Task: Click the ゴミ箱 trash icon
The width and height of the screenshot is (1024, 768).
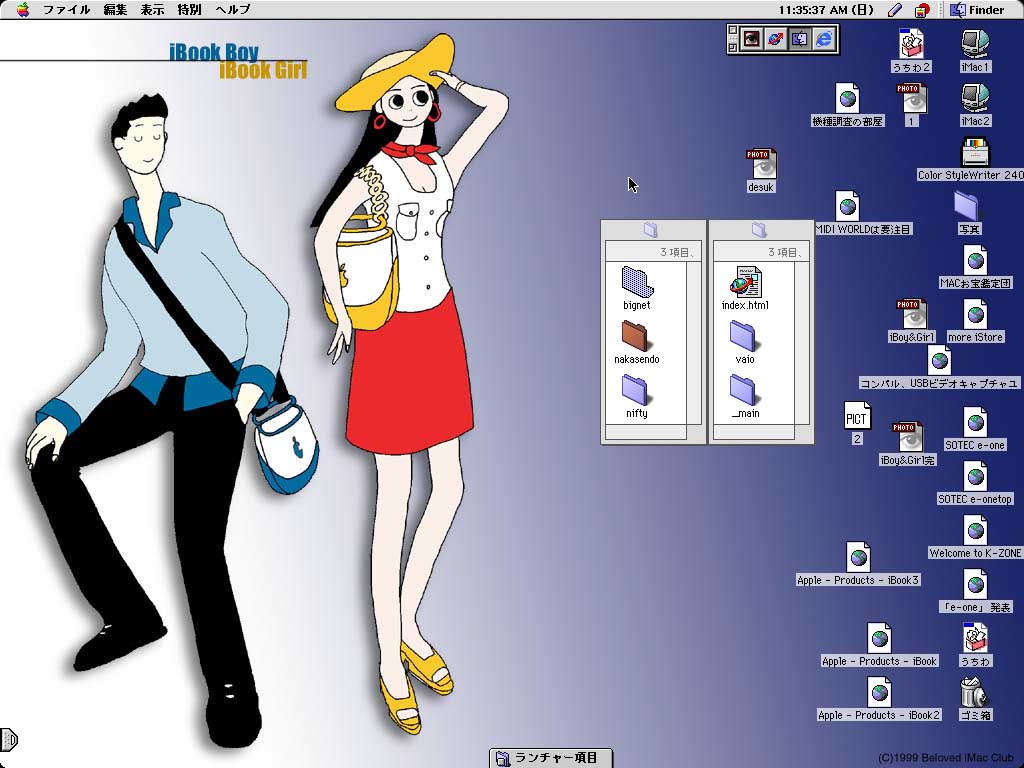Action: (x=974, y=692)
